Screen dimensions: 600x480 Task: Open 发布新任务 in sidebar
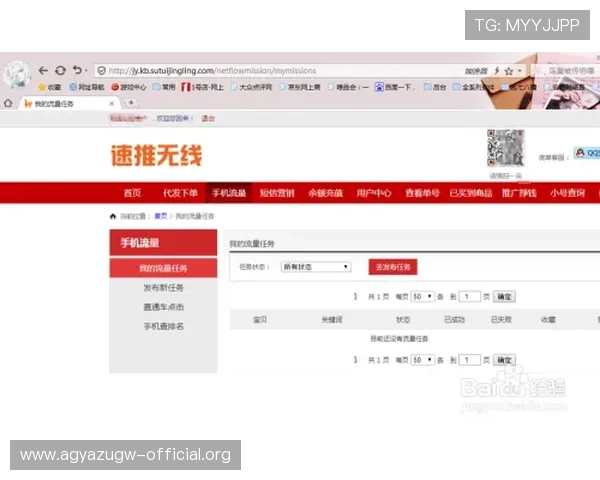point(163,287)
